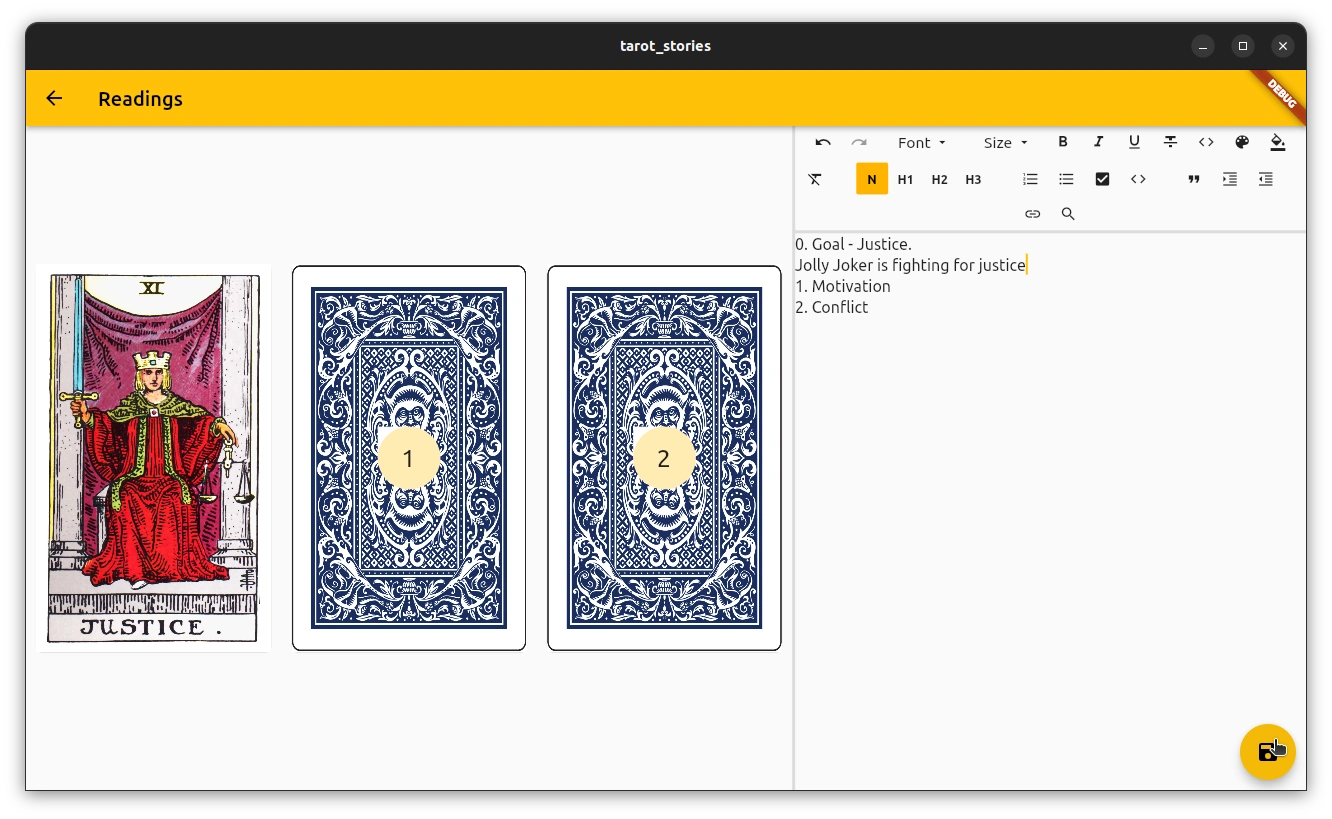The image size is (1332, 819).
Task: Toggle block quote formatting
Action: click(1194, 179)
